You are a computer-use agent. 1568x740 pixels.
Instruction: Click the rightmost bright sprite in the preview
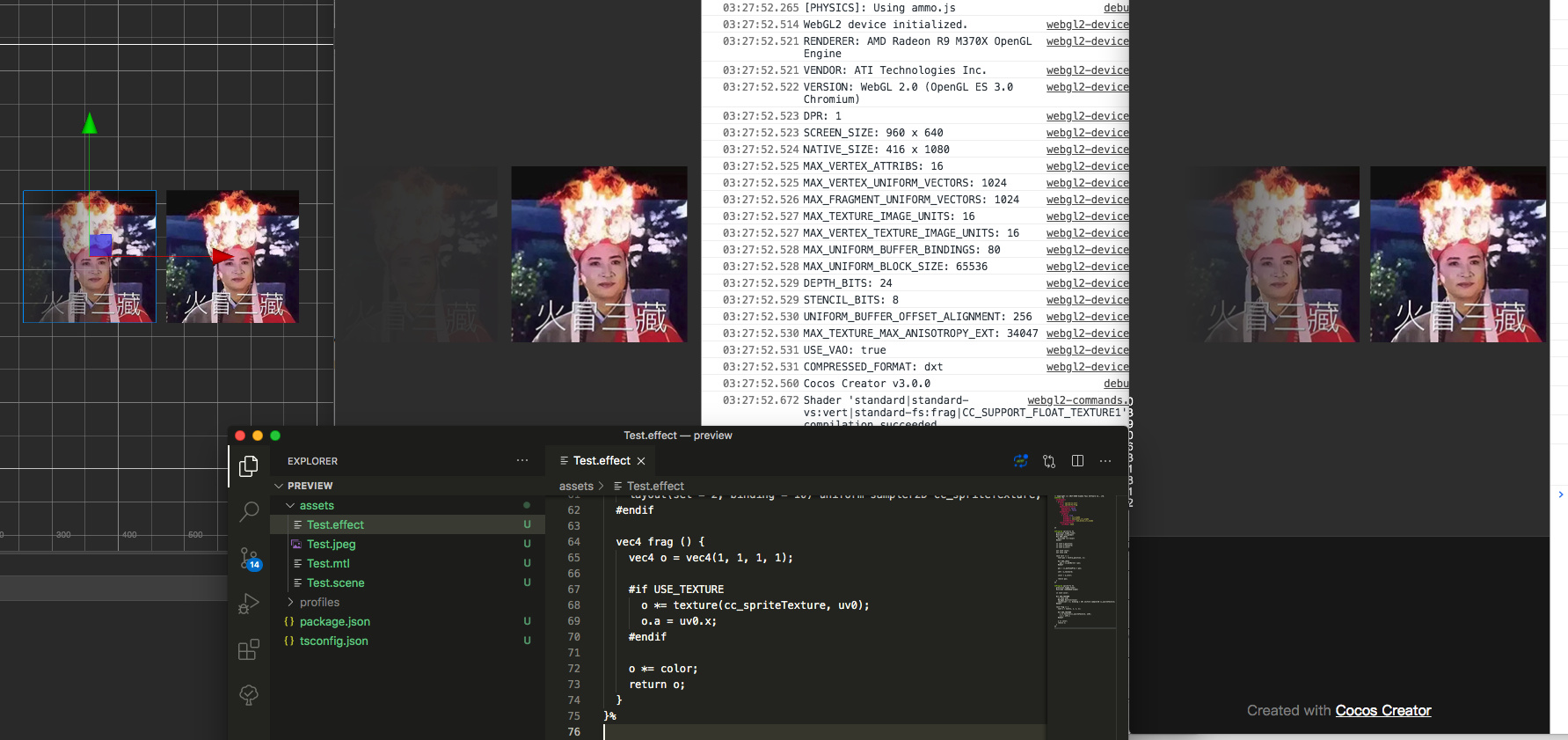coord(1458,254)
